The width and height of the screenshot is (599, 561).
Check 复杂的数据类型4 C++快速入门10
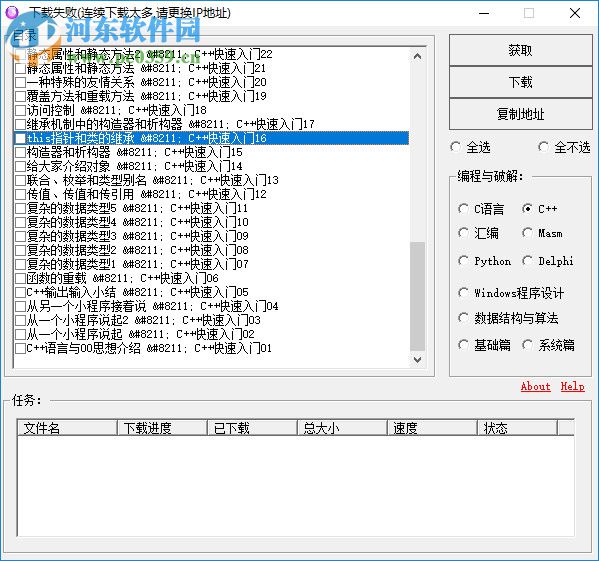[20, 222]
